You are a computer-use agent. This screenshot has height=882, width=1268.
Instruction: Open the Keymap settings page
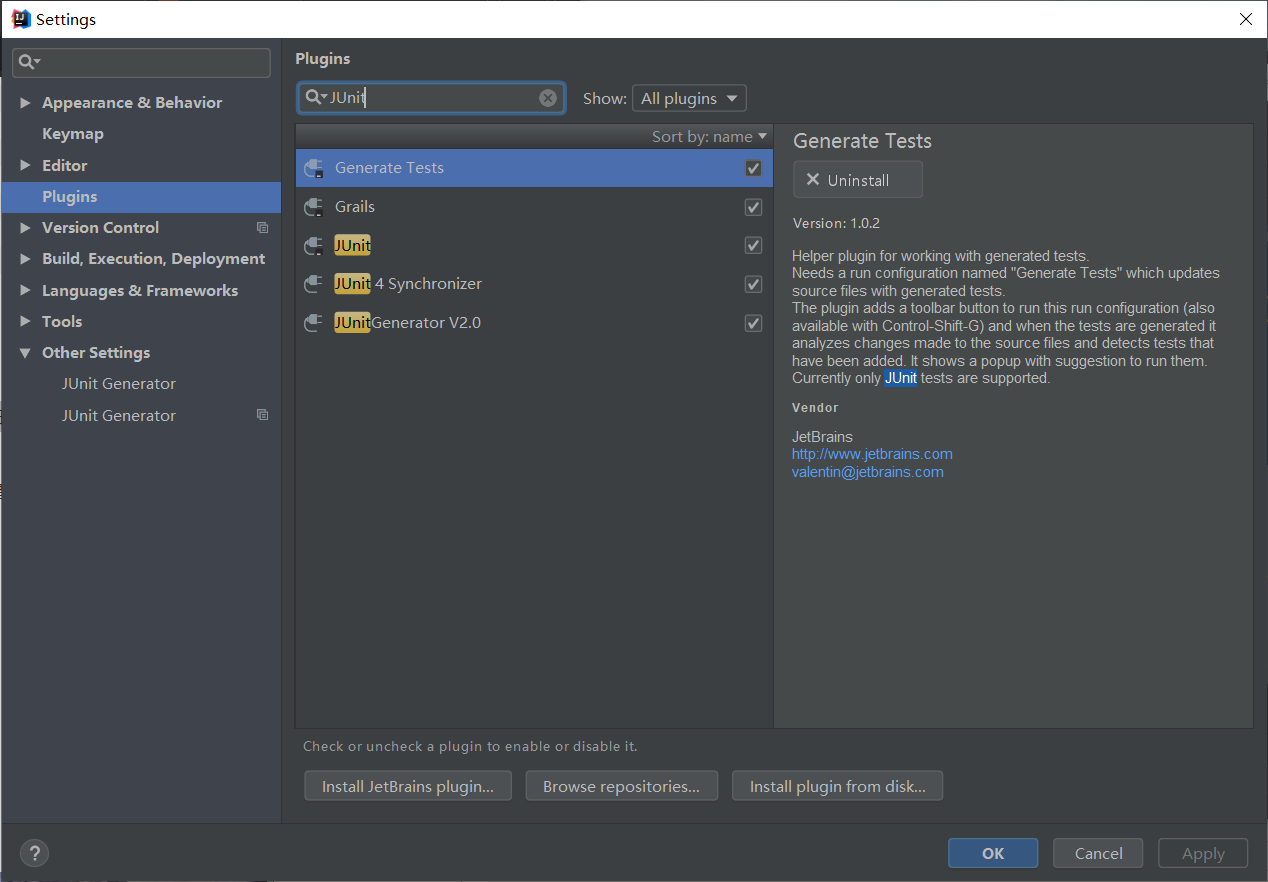73,134
